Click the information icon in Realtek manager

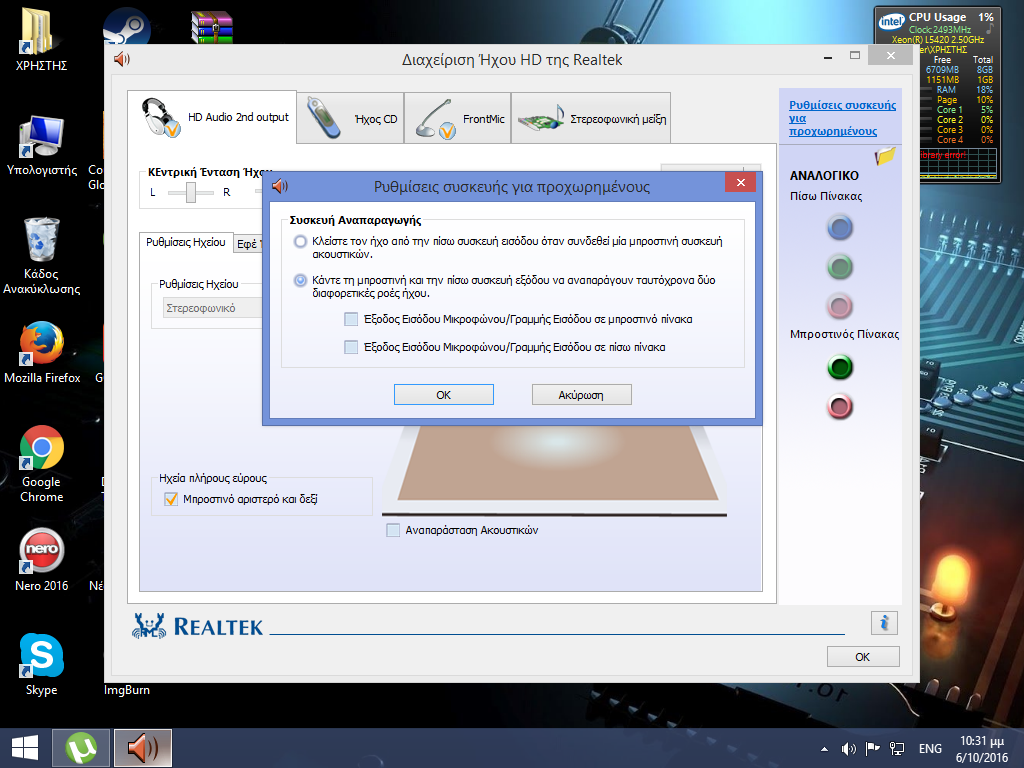pos(884,623)
